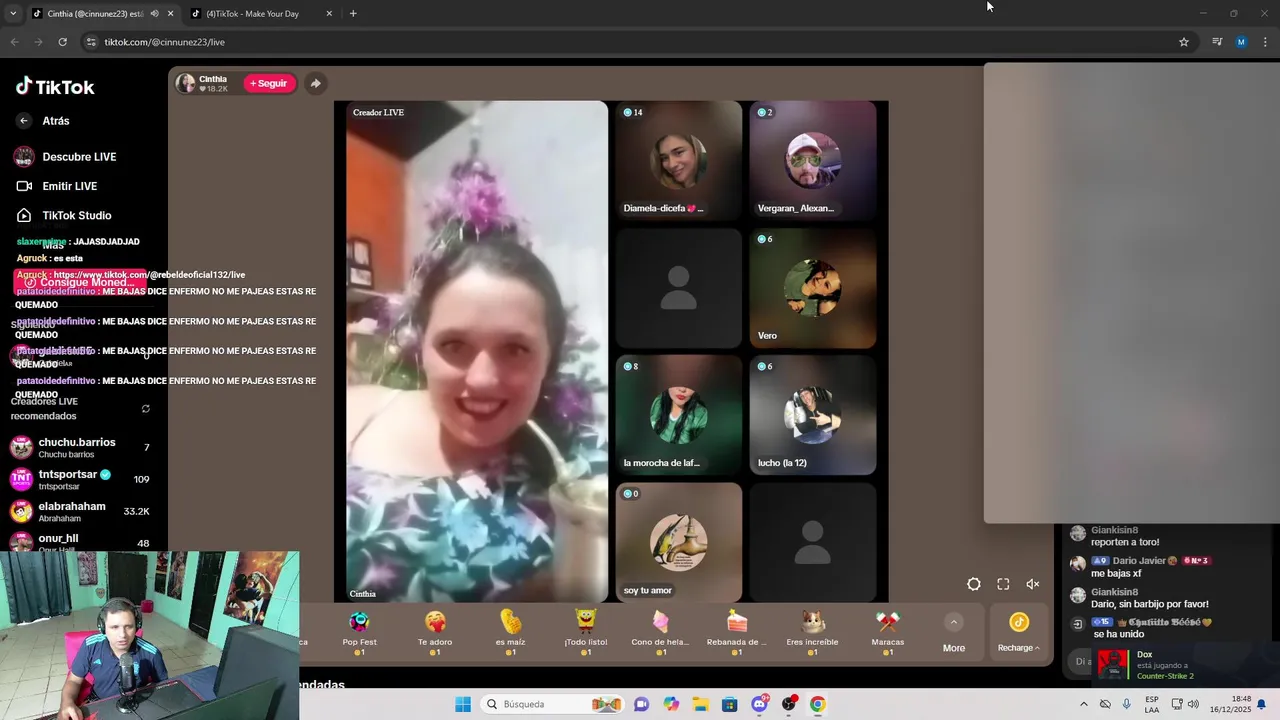This screenshot has height=720, width=1280.
Task: Open Chrome three-dot menu
Action: pyautogui.click(x=1266, y=42)
